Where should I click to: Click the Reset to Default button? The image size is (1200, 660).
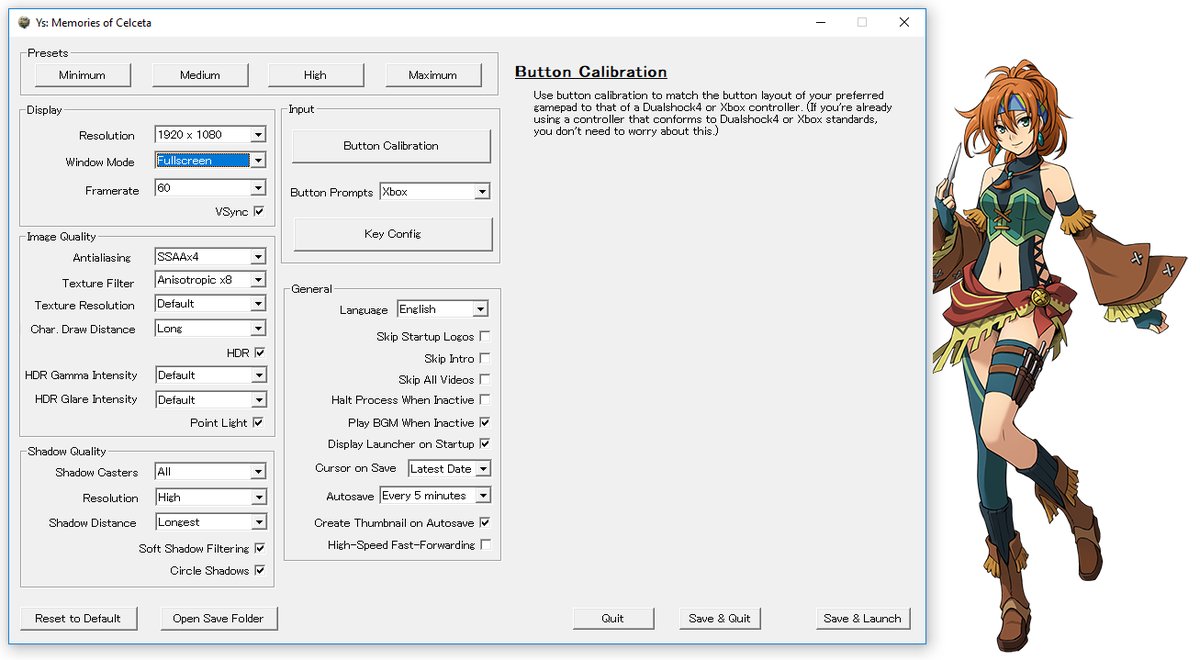pyautogui.click(x=78, y=619)
